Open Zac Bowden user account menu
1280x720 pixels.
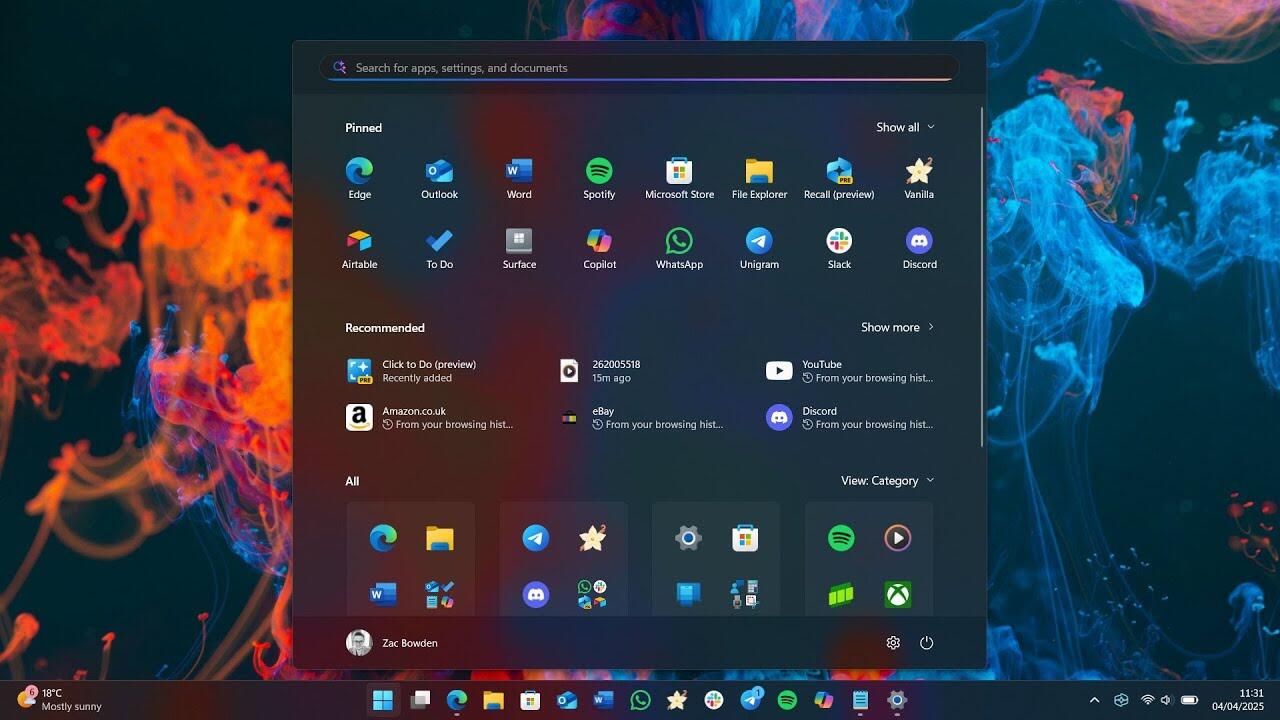point(392,643)
